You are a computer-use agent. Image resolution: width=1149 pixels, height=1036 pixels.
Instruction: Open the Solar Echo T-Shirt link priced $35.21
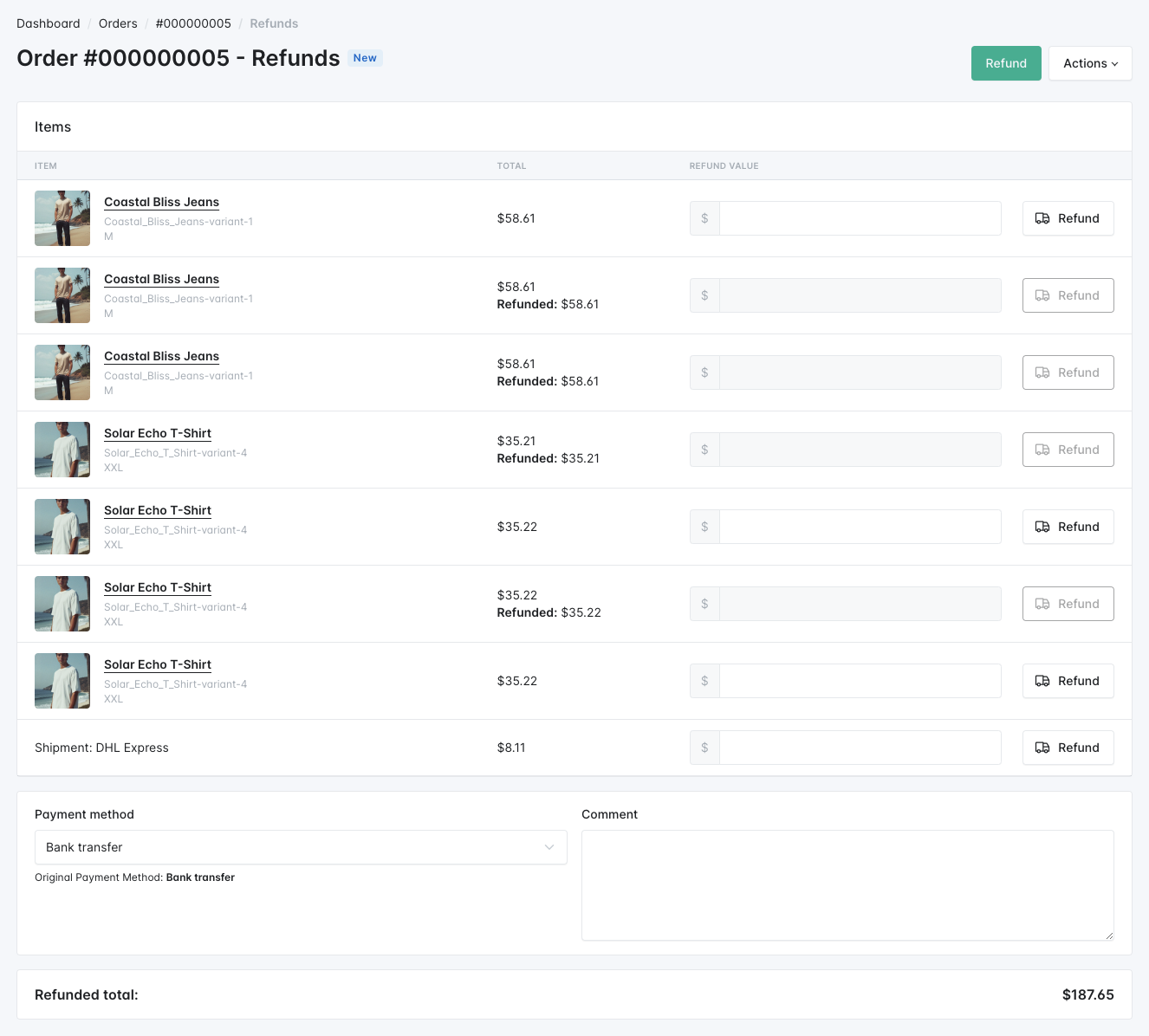coord(158,433)
